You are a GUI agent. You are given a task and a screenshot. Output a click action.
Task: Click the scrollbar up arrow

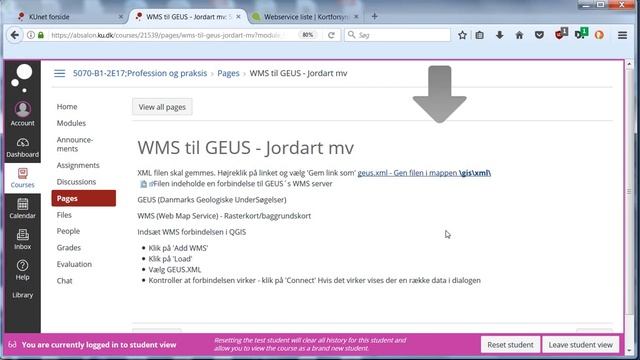[x=629, y=64]
